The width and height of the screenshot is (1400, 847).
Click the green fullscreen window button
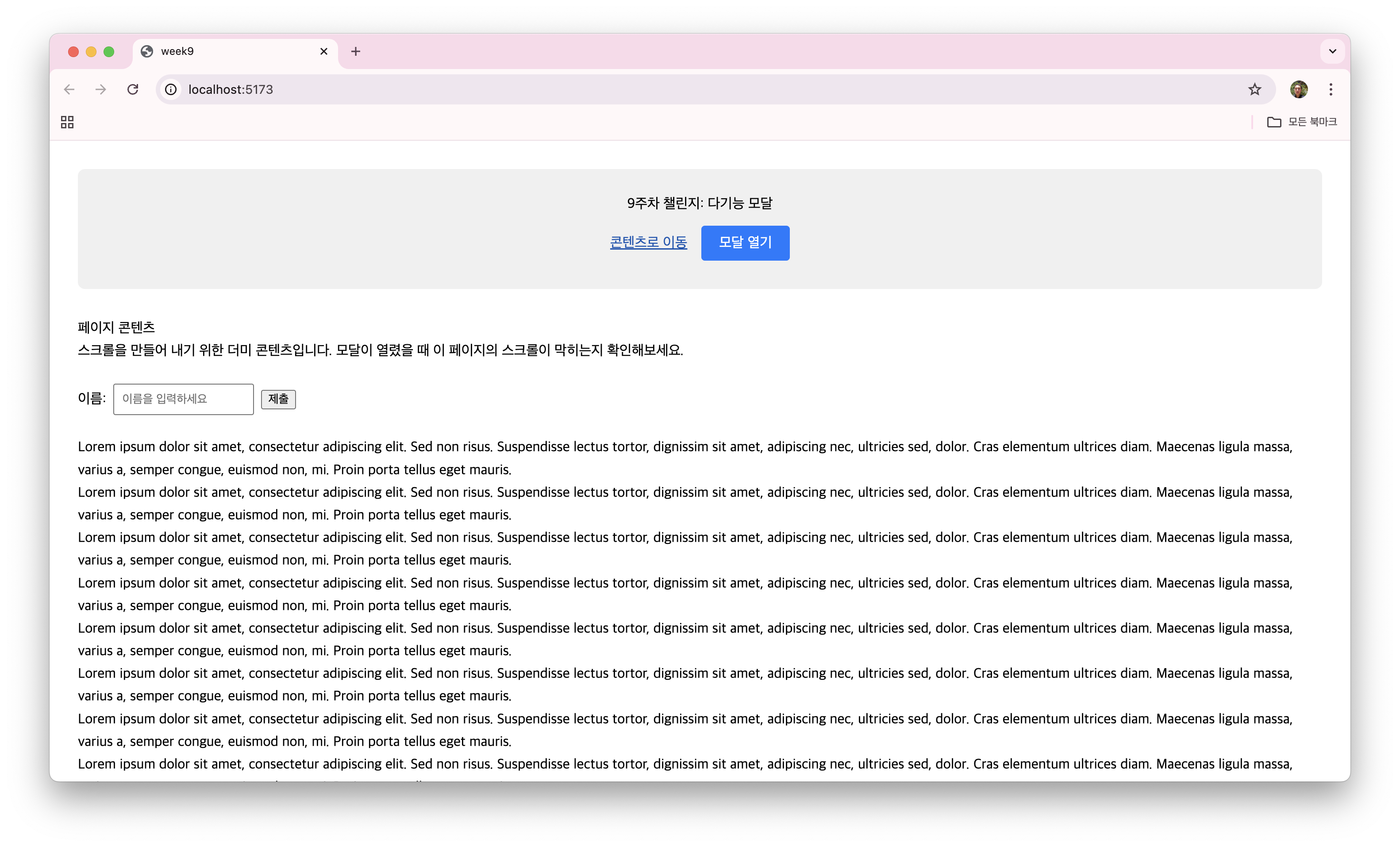[109, 52]
